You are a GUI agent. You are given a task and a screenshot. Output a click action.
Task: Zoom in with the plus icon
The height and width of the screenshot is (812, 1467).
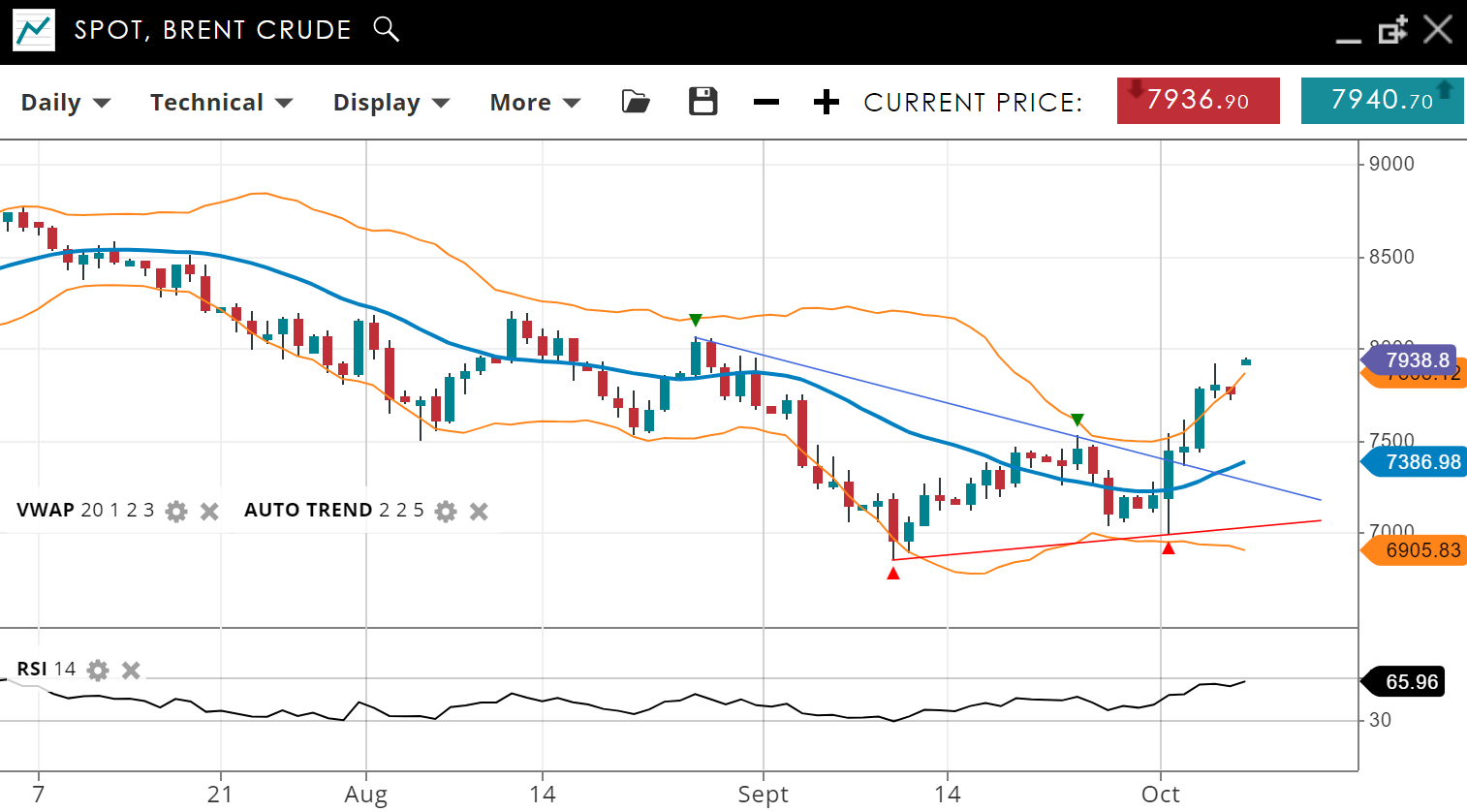point(826,102)
